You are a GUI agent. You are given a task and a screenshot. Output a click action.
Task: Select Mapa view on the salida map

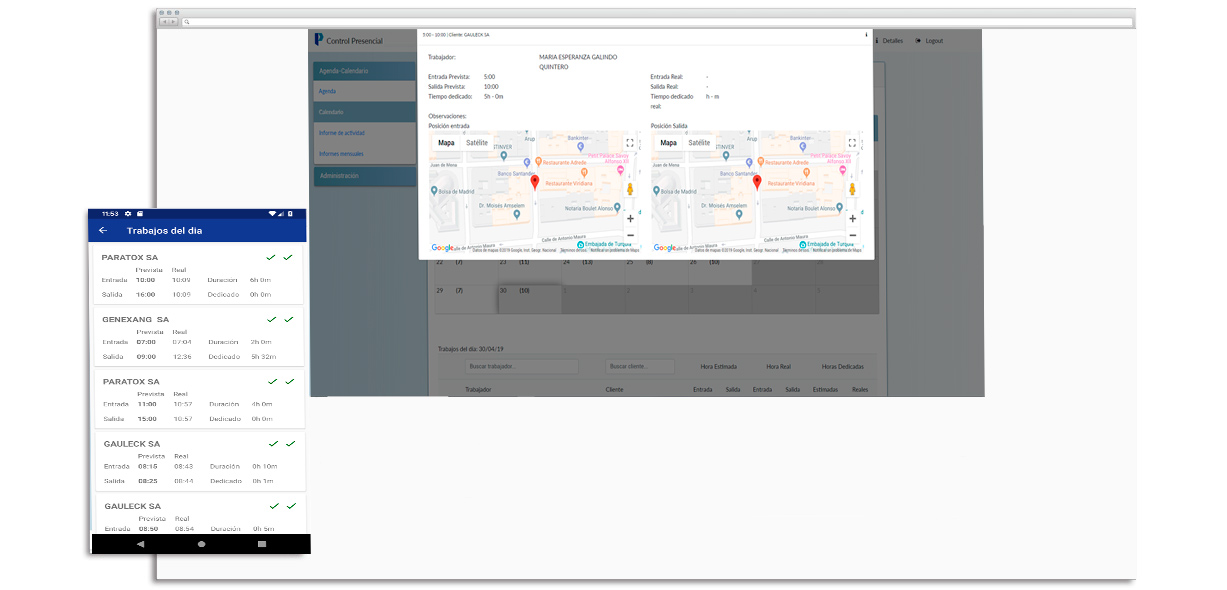point(668,143)
